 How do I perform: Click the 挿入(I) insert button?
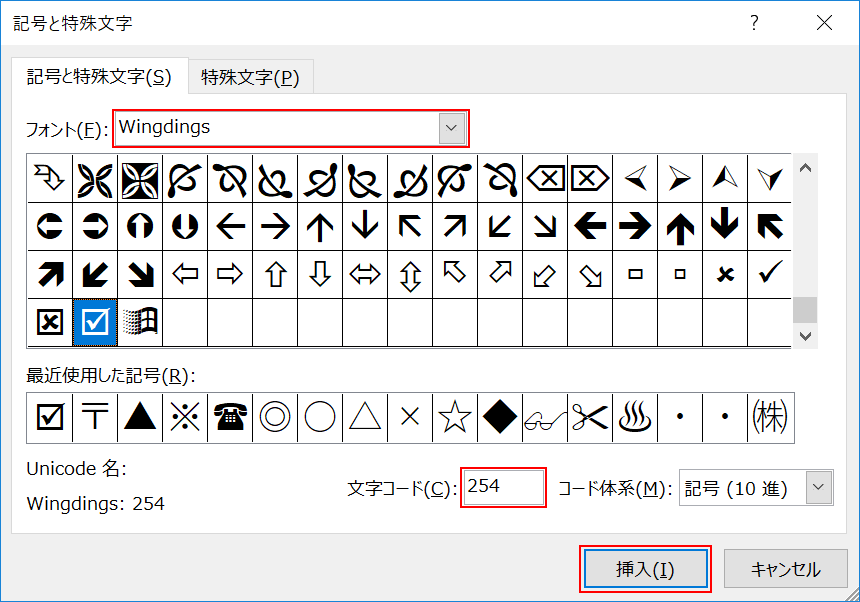pos(646,569)
